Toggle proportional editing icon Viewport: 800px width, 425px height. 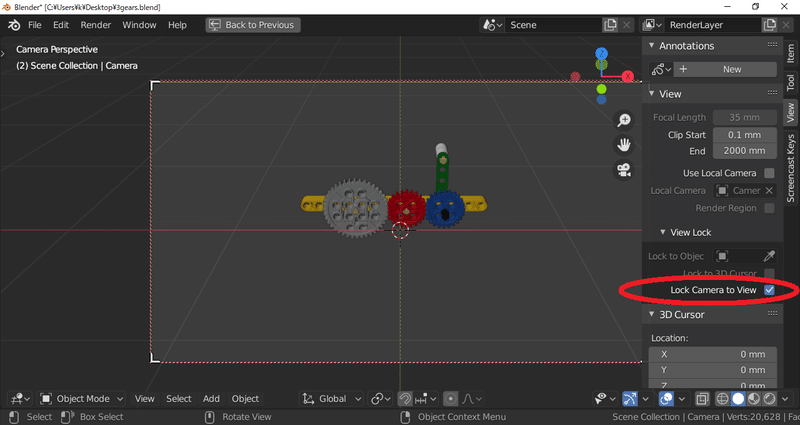pyautogui.click(x=451, y=399)
